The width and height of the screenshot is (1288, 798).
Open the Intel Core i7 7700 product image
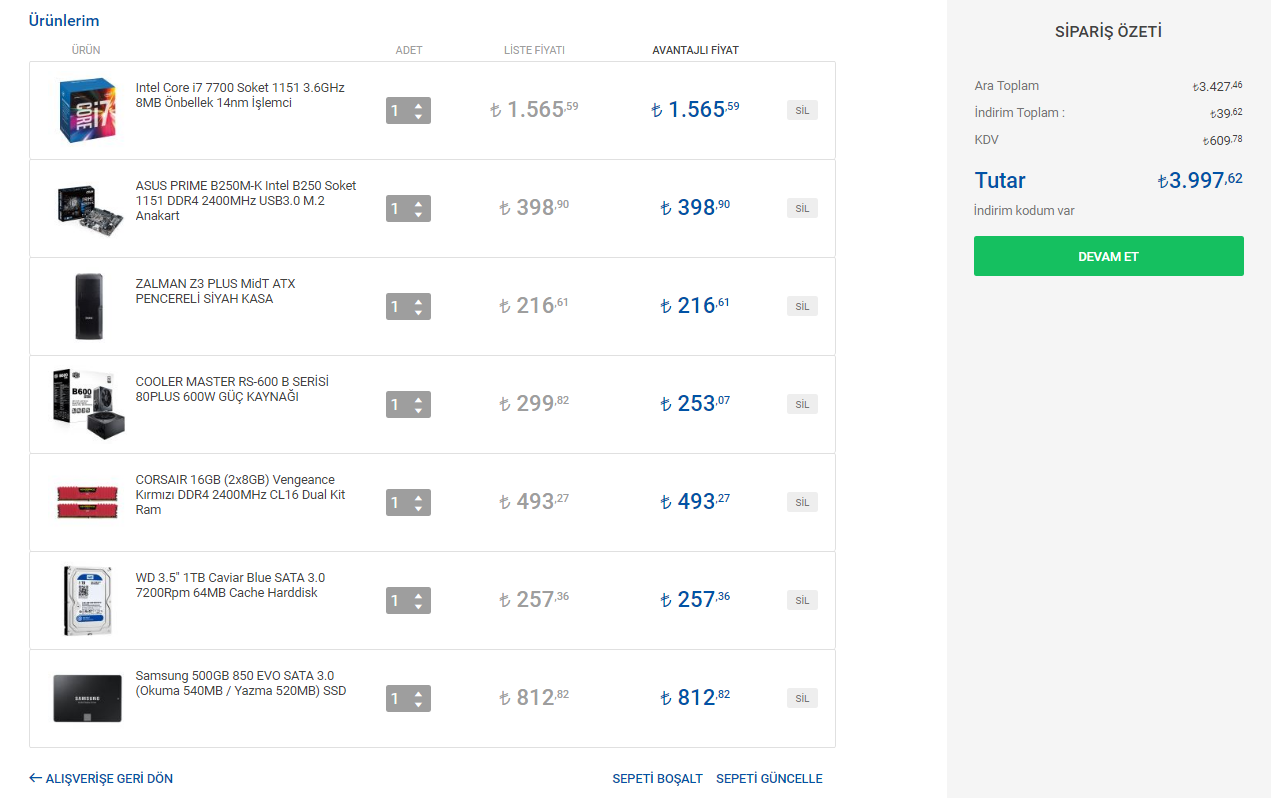[x=88, y=110]
